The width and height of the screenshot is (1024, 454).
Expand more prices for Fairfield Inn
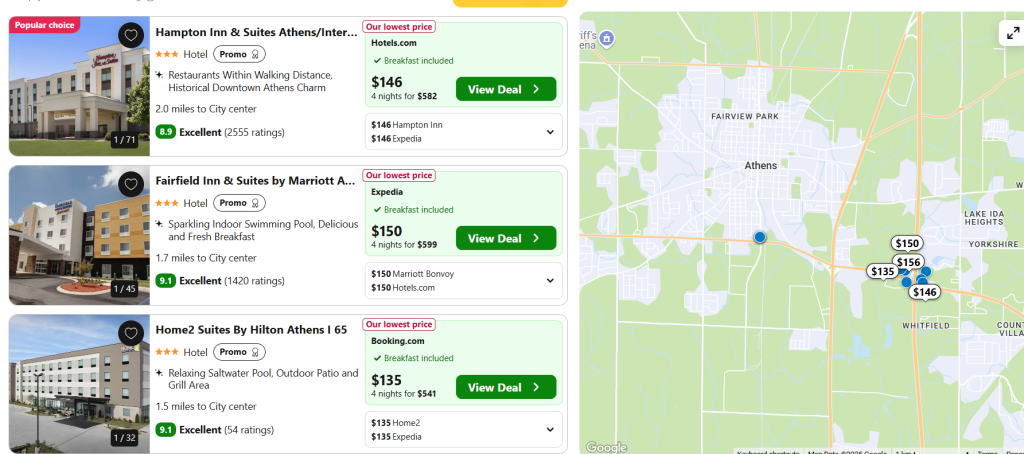coord(549,280)
